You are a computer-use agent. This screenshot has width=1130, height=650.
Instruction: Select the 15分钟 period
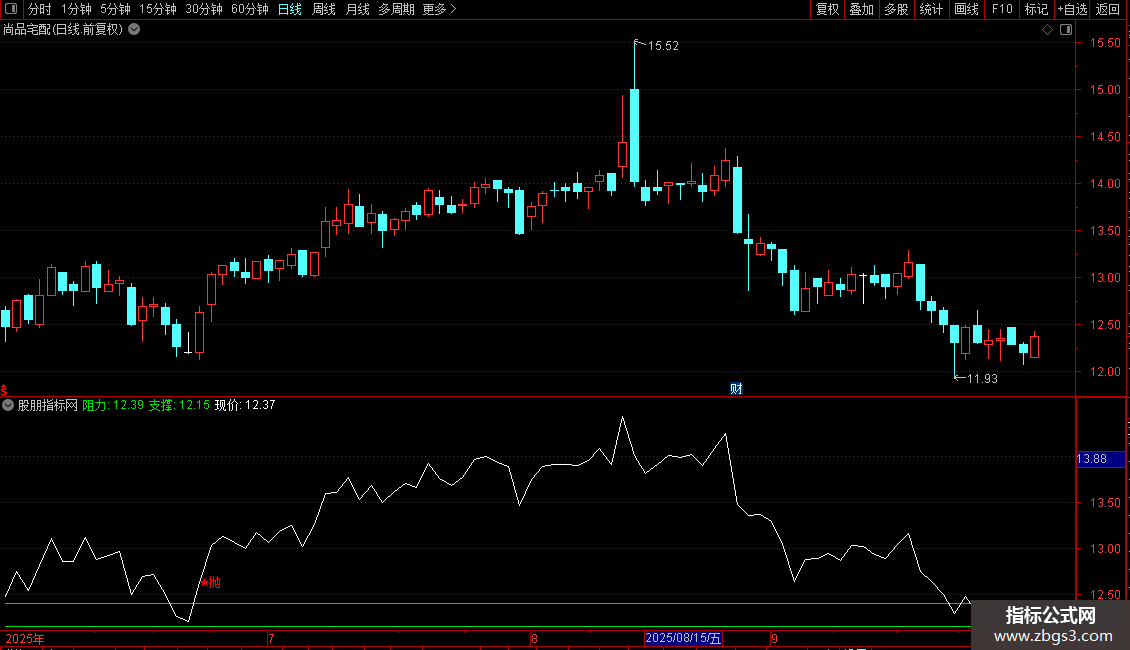click(158, 9)
